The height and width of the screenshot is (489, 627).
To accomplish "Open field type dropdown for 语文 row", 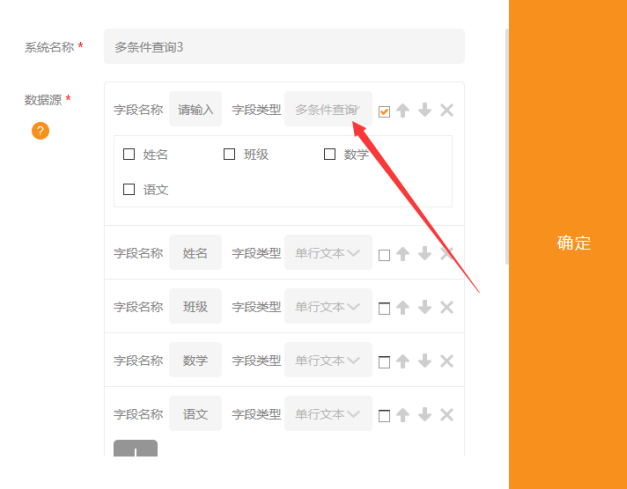I will click(x=328, y=414).
